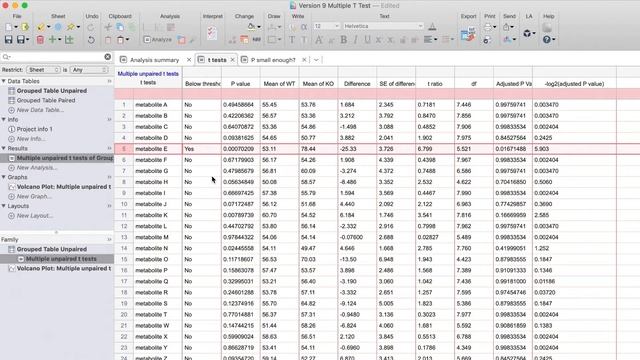Open Project info 1

34,129
